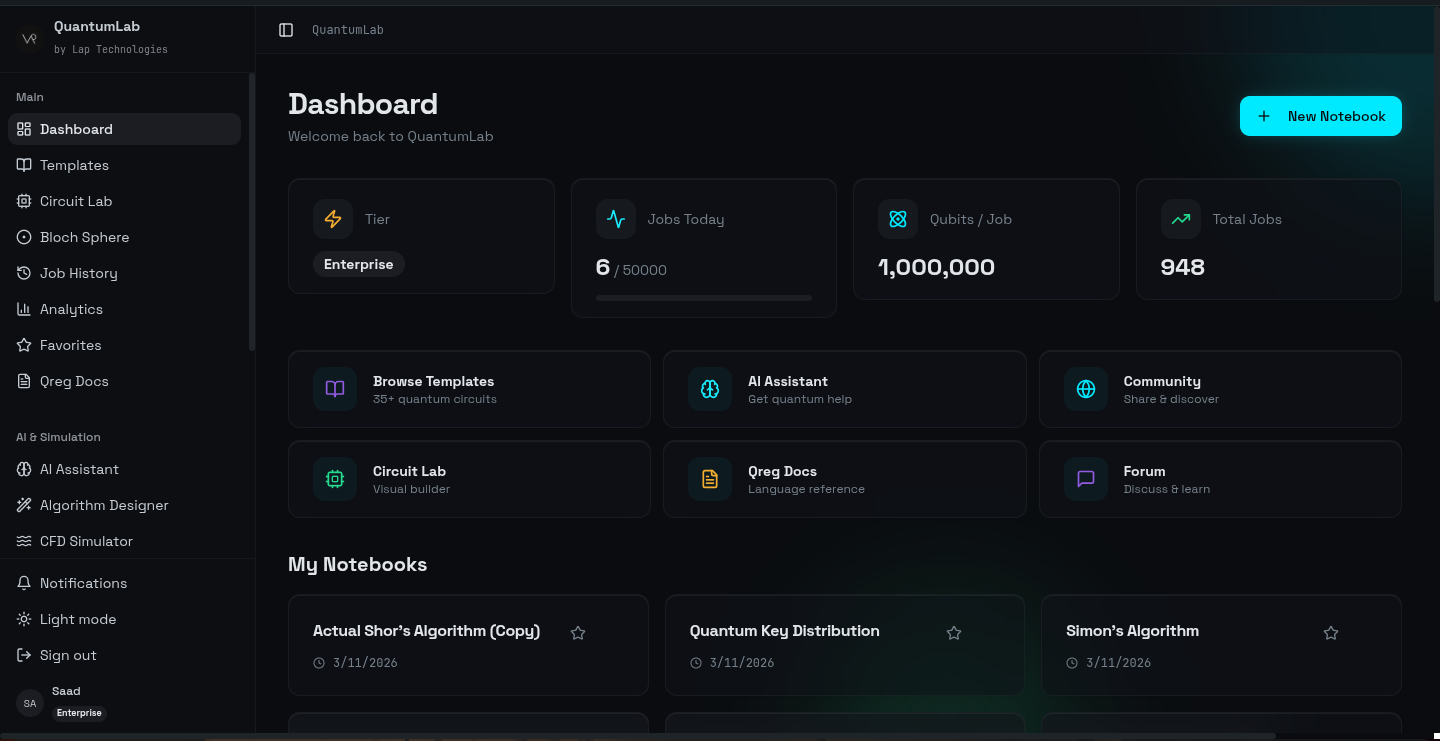
Task: Select Dashboard in the sidebar
Action: click(x=76, y=129)
